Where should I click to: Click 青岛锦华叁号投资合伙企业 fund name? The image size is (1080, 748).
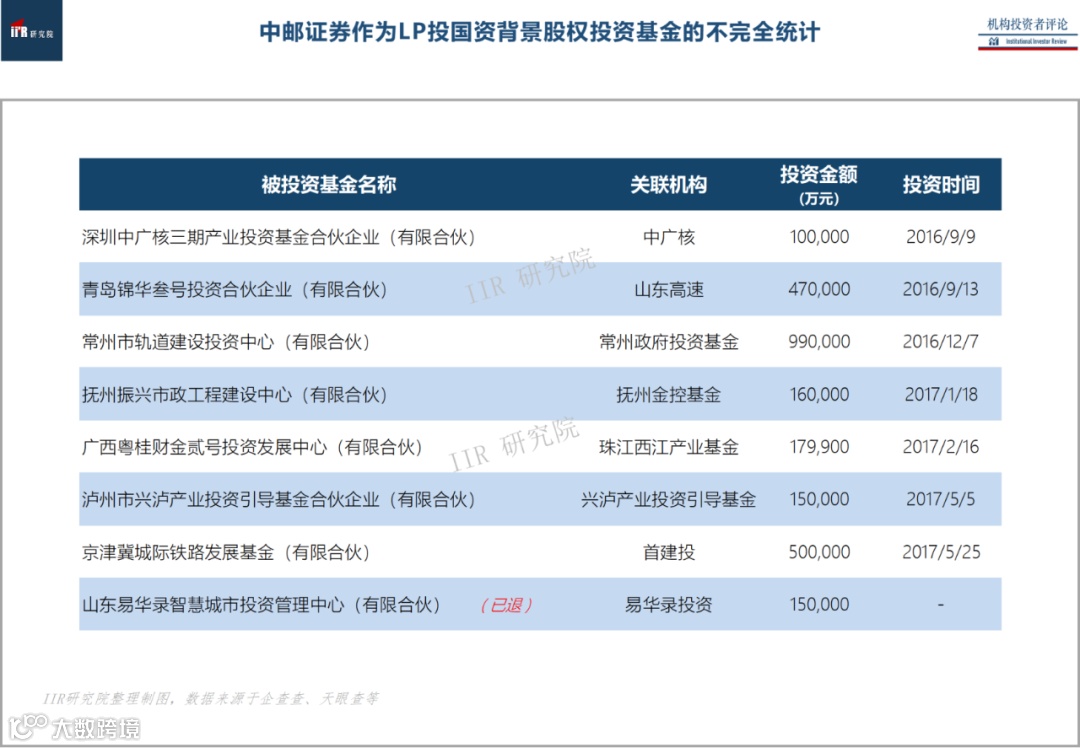point(235,289)
